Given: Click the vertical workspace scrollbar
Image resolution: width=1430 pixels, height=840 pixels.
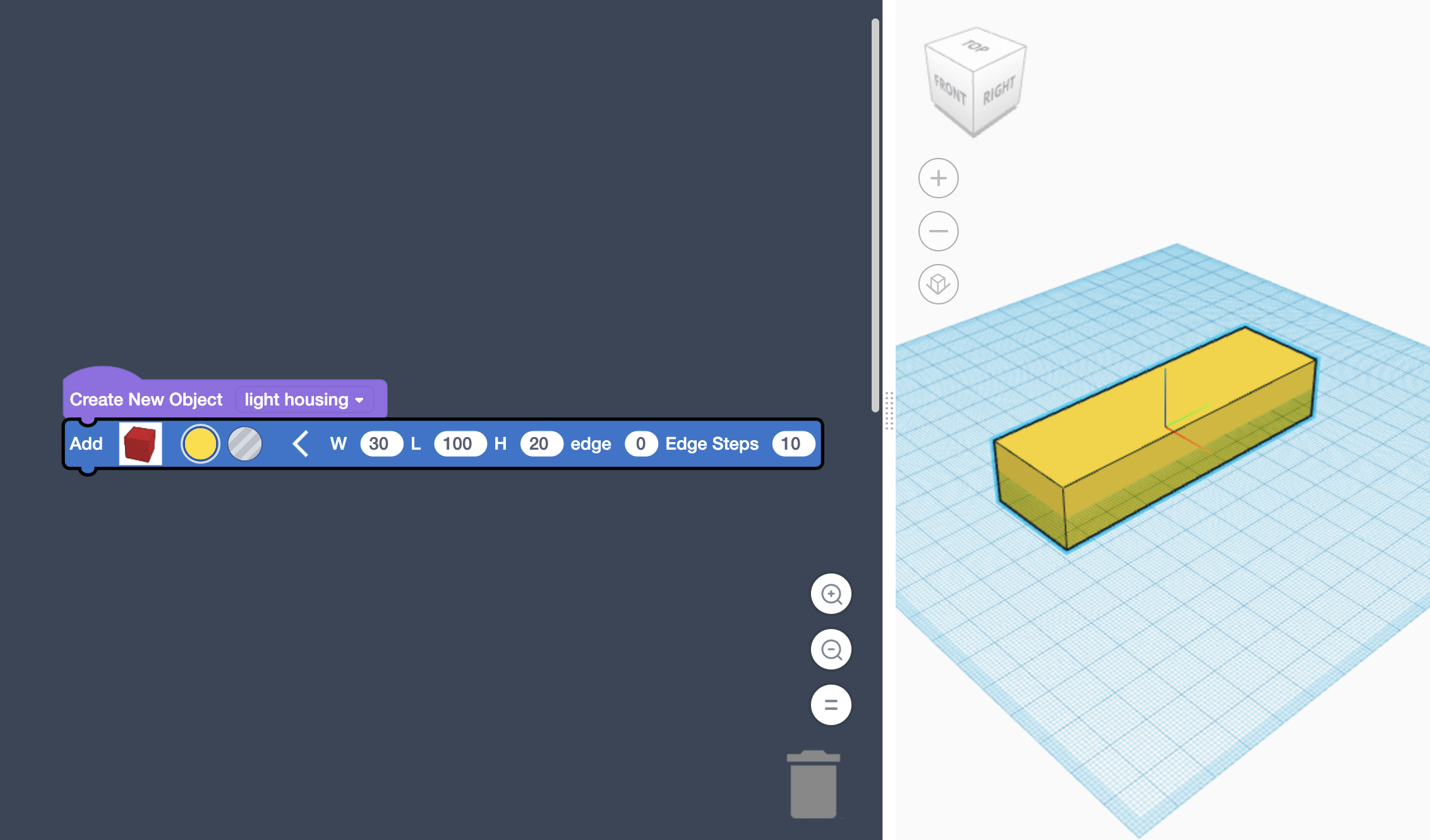Looking at the screenshot, I should 875,215.
